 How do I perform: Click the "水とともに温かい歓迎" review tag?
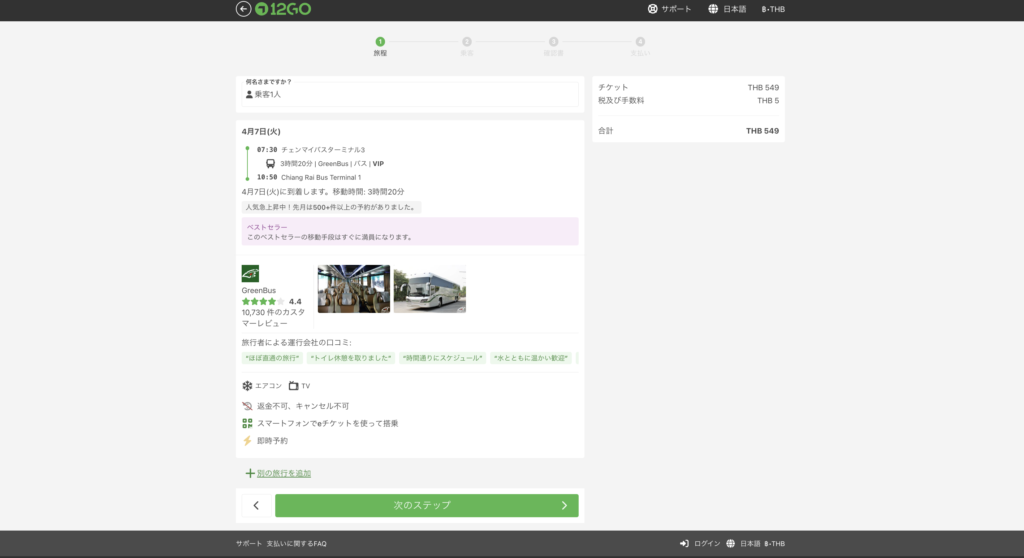tap(531, 358)
